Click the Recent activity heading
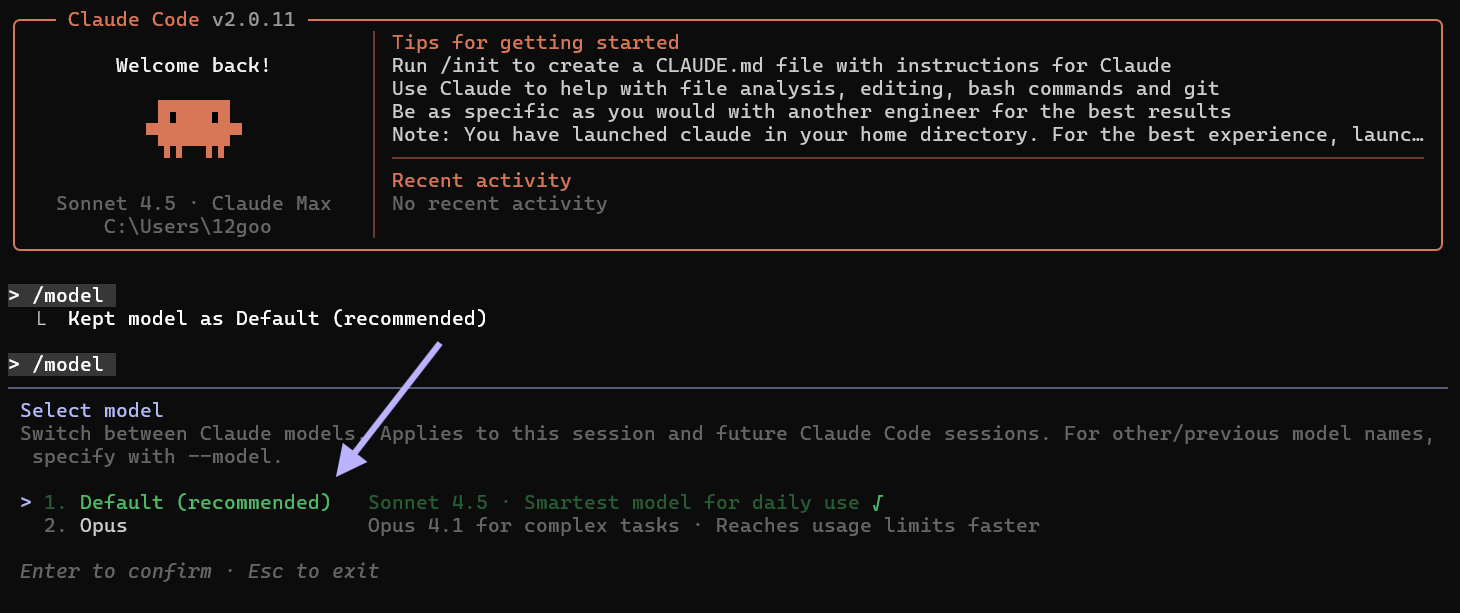 tap(481, 180)
